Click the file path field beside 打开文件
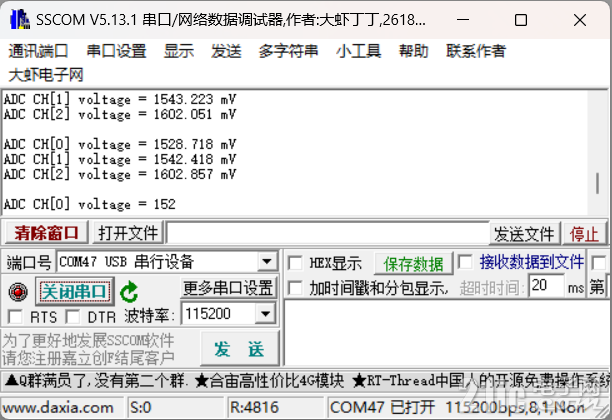612x420 pixels. 327,233
